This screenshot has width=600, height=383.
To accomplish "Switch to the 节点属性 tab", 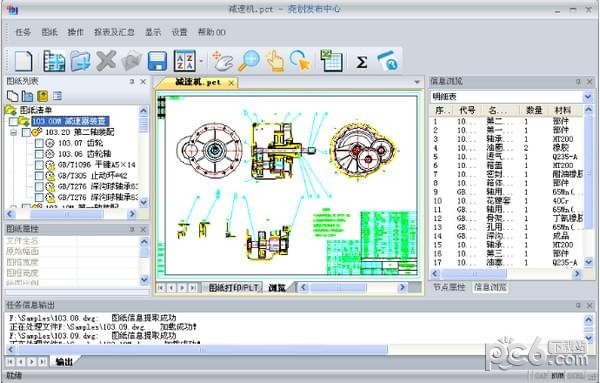I will 449,287.
